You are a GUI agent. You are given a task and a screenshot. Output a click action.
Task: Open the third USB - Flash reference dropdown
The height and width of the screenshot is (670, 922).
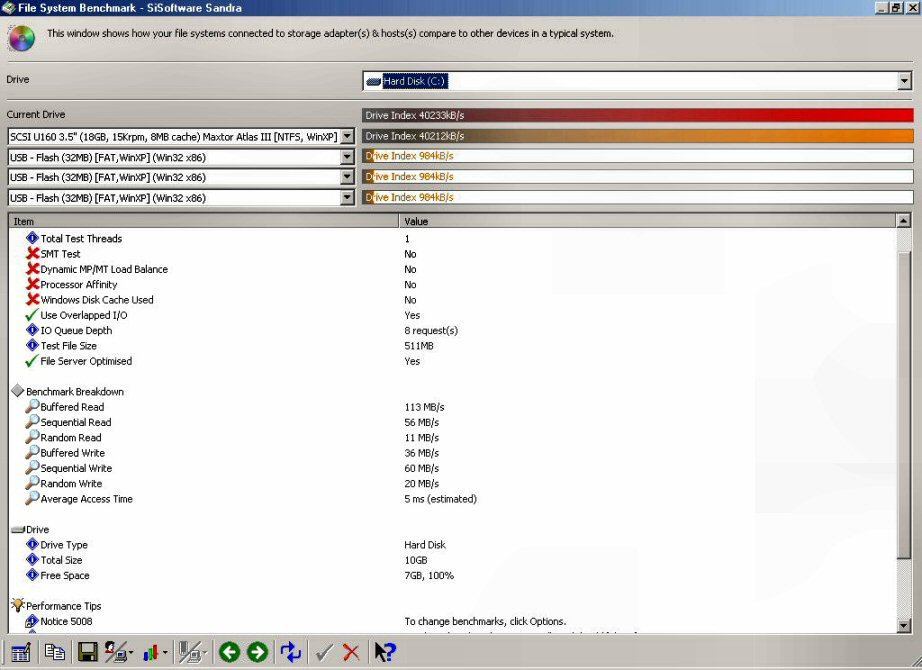(348, 198)
